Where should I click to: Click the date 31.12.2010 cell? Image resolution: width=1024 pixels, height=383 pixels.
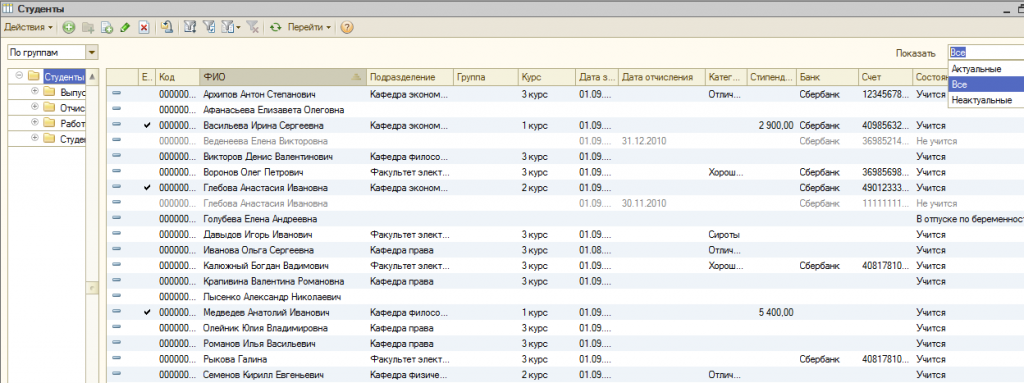pos(643,141)
